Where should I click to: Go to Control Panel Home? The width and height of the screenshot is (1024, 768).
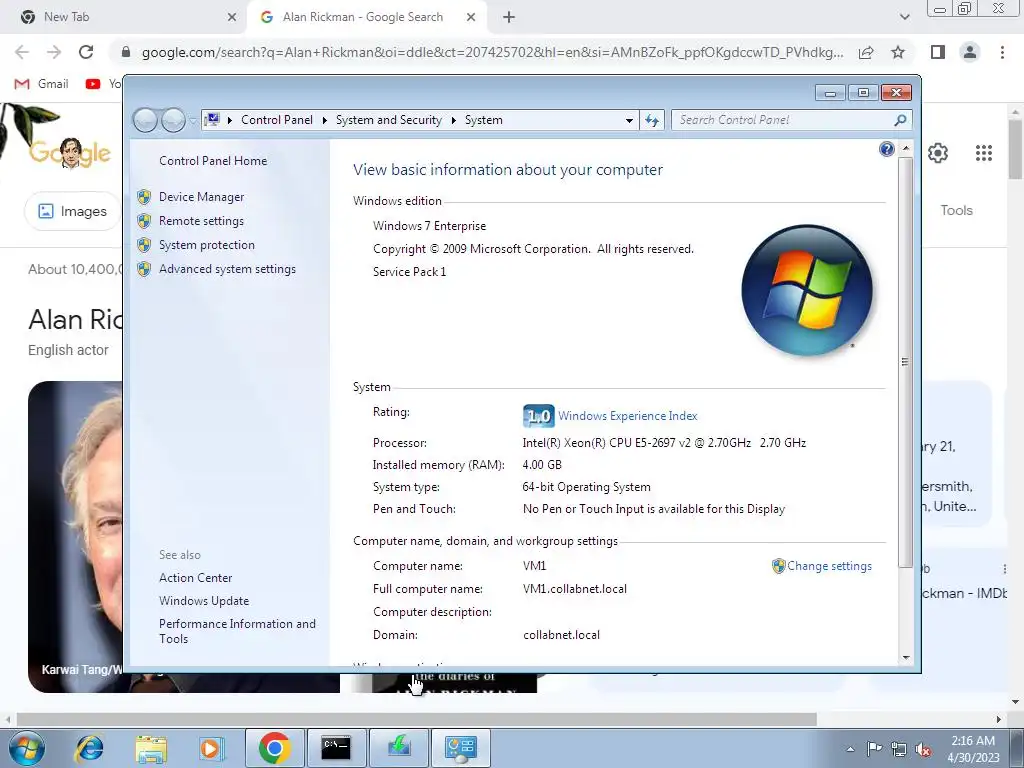pyautogui.click(x=213, y=161)
